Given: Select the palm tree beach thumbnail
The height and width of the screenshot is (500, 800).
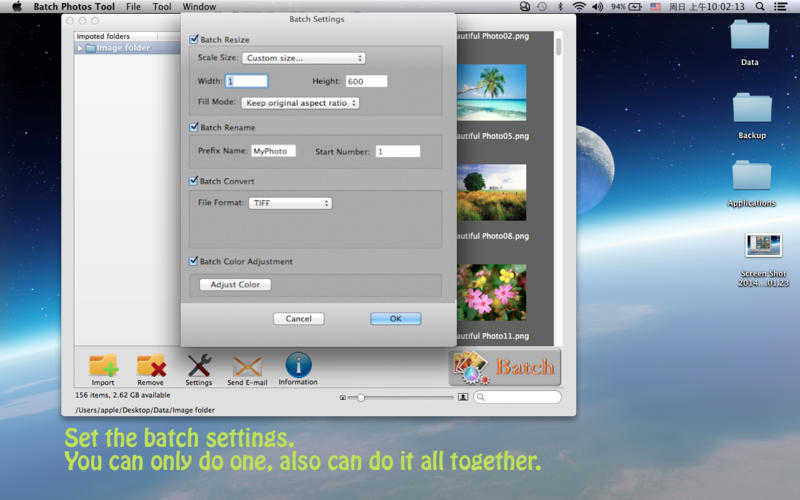Looking at the screenshot, I should tap(492, 92).
